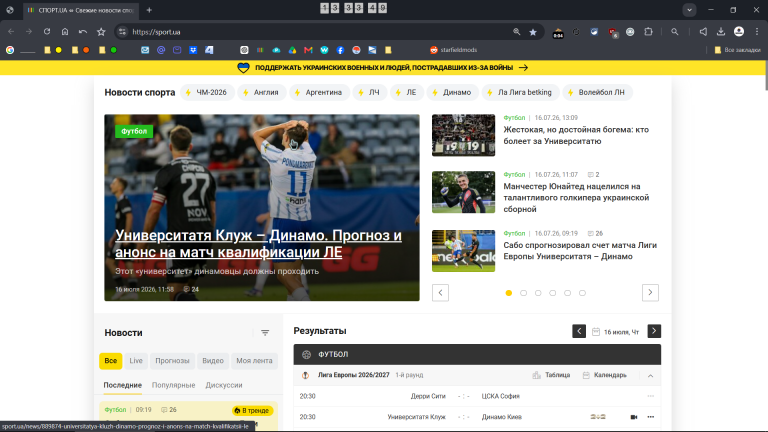The height and width of the screenshot is (432, 768).
Task: Open more options for Дерри Сити match
Action: [650, 396]
